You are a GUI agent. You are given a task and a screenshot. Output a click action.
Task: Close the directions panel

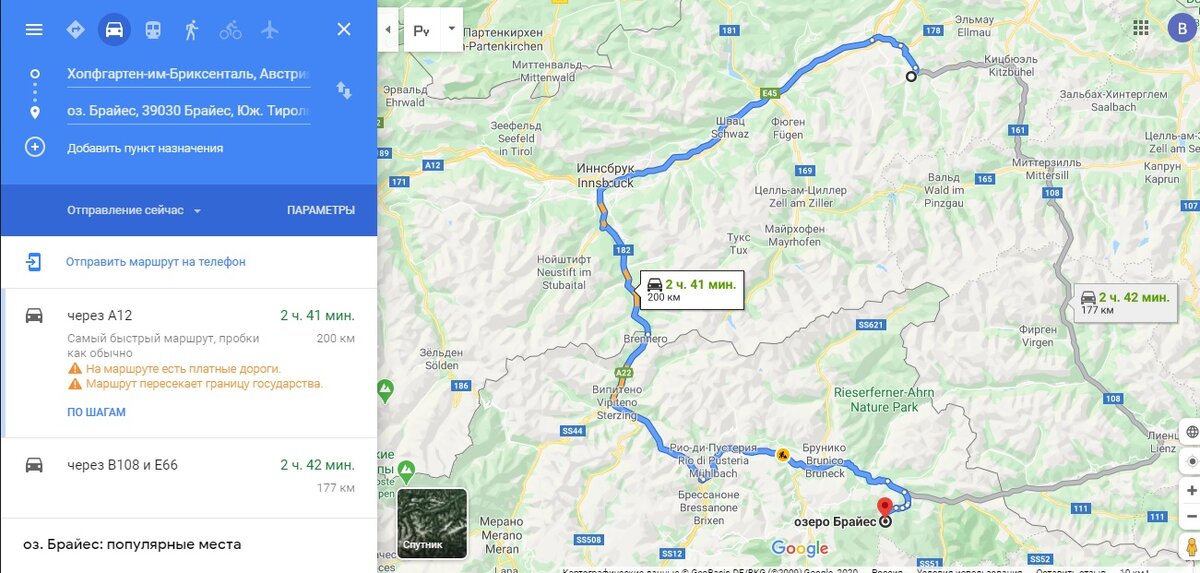point(344,29)
